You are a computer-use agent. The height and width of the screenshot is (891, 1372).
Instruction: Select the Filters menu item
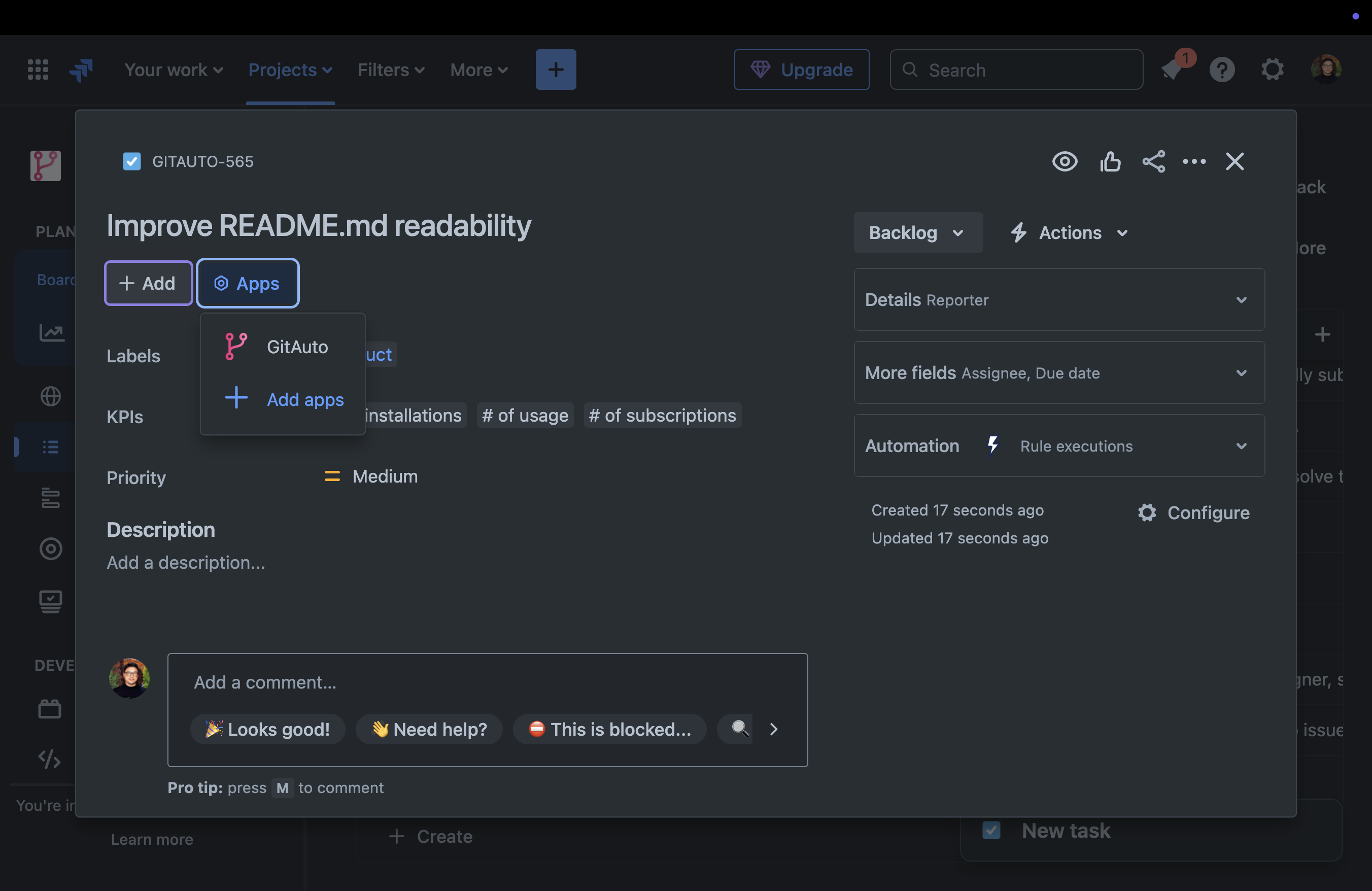tap(391, 69)
